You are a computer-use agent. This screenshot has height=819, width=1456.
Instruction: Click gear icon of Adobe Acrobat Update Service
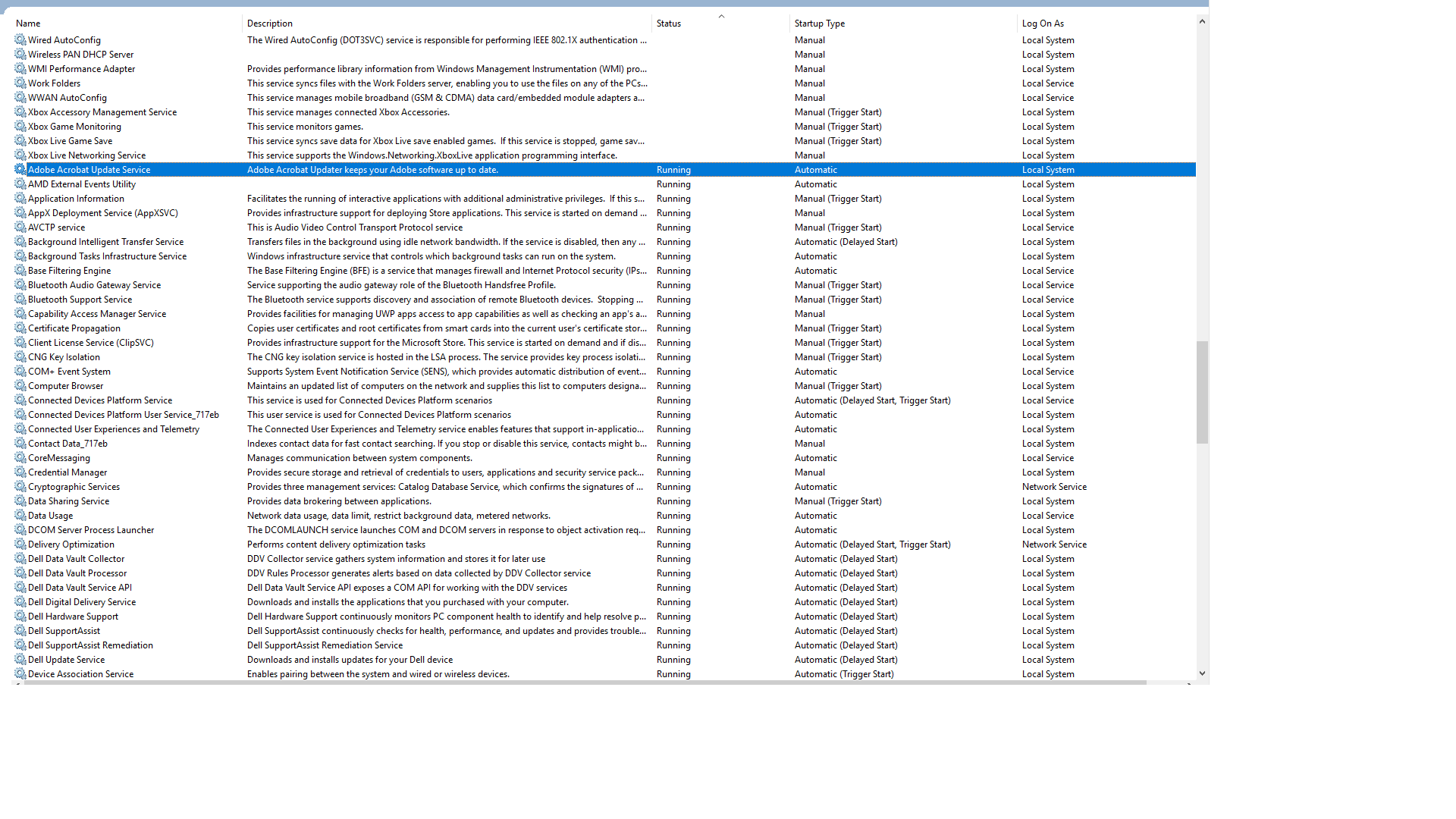[20, 170]
